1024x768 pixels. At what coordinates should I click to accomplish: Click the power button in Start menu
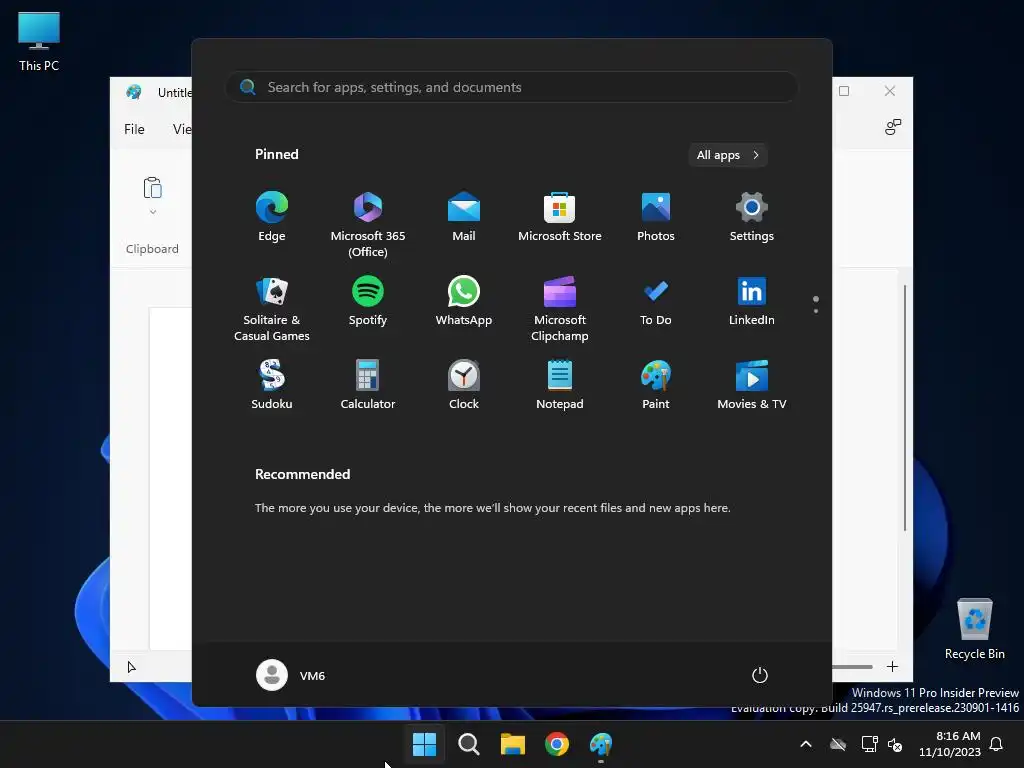pyautogui.click(x=760, y=675)
